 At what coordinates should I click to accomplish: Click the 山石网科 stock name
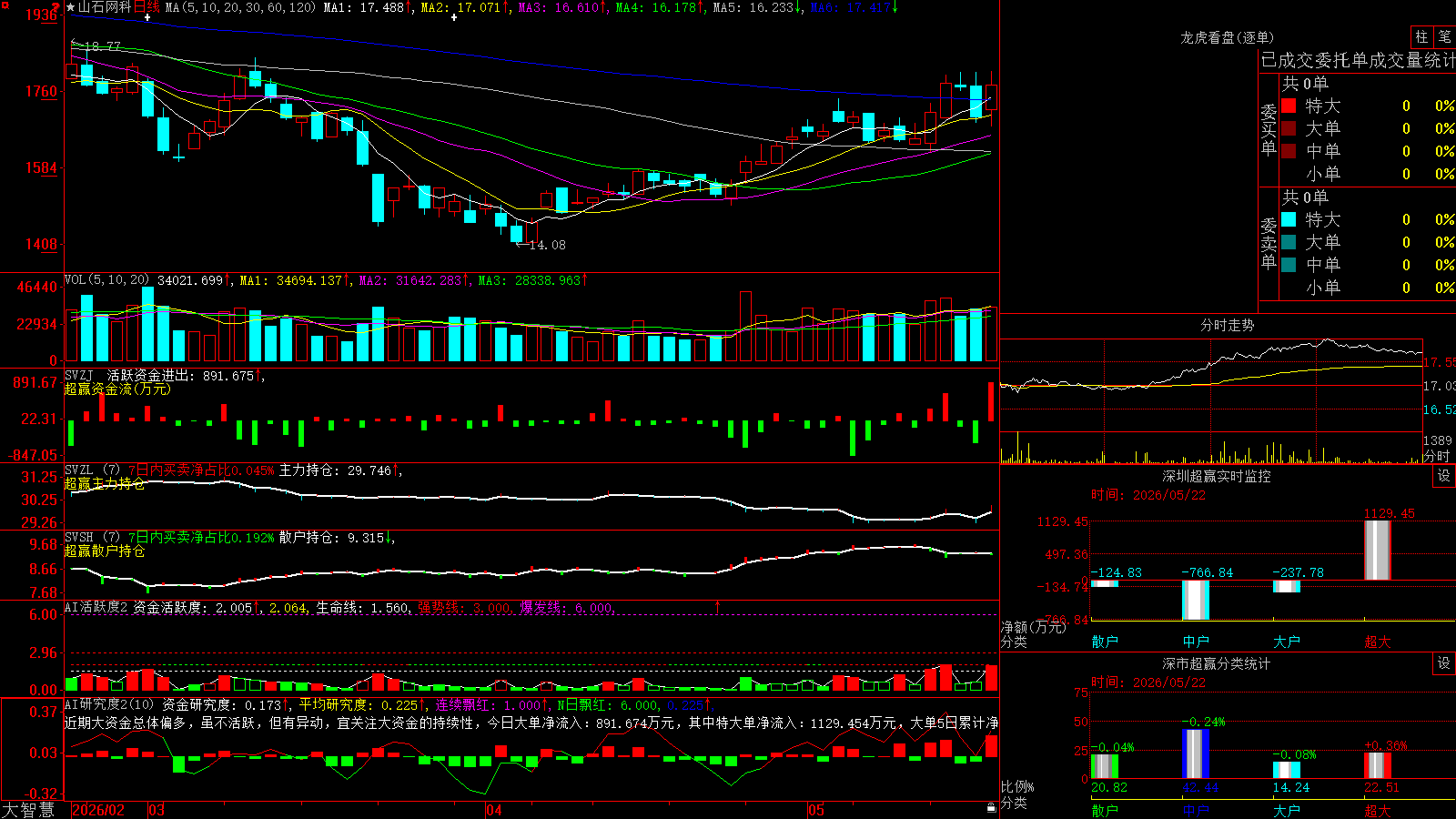[105, 7]
